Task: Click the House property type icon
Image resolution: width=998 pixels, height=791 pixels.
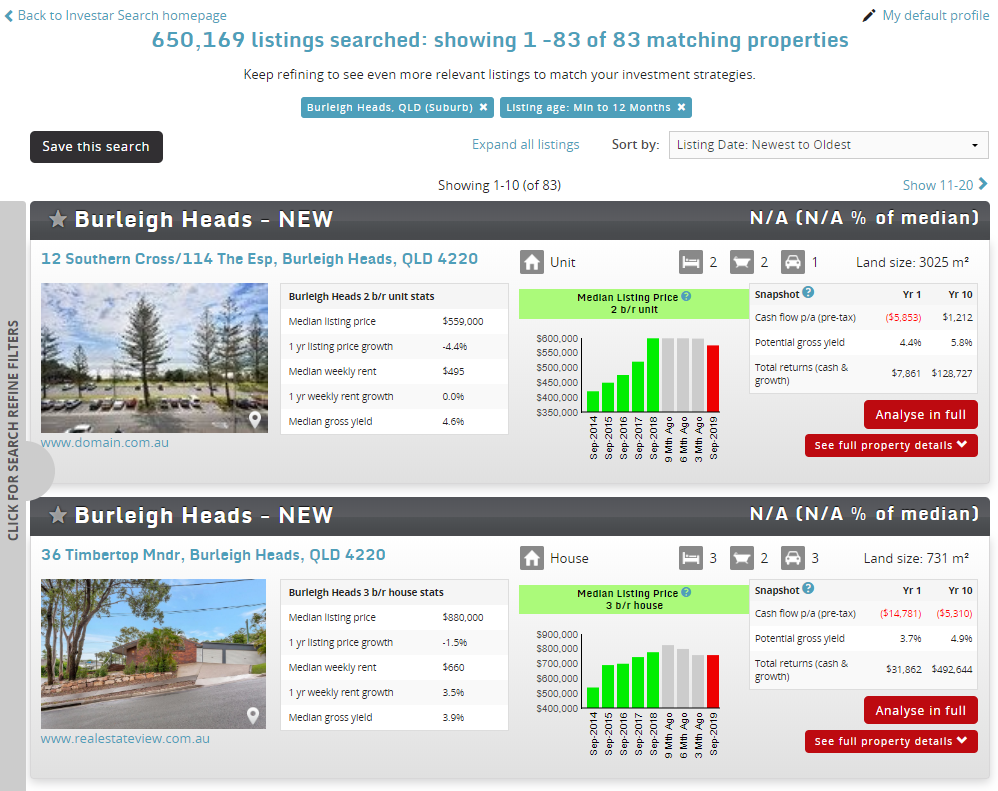Action: pos(531,558)
